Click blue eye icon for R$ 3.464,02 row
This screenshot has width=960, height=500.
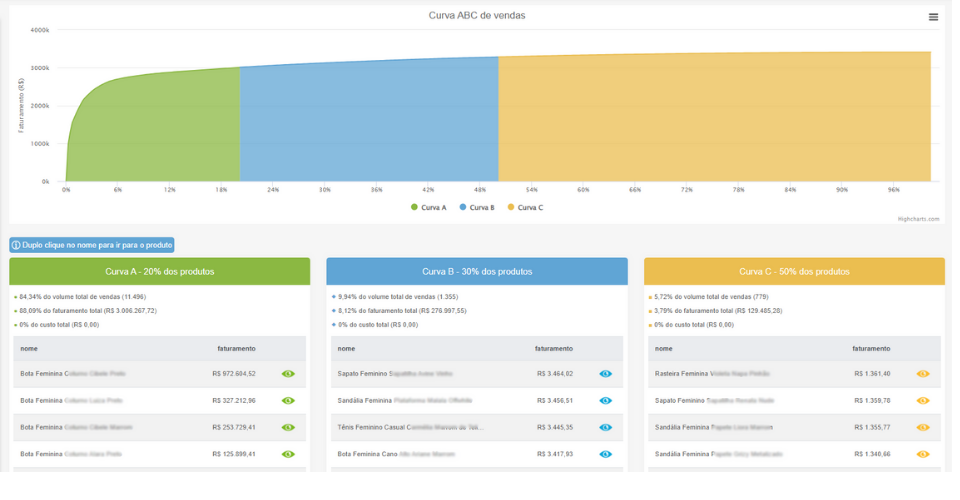coord(605,373)
